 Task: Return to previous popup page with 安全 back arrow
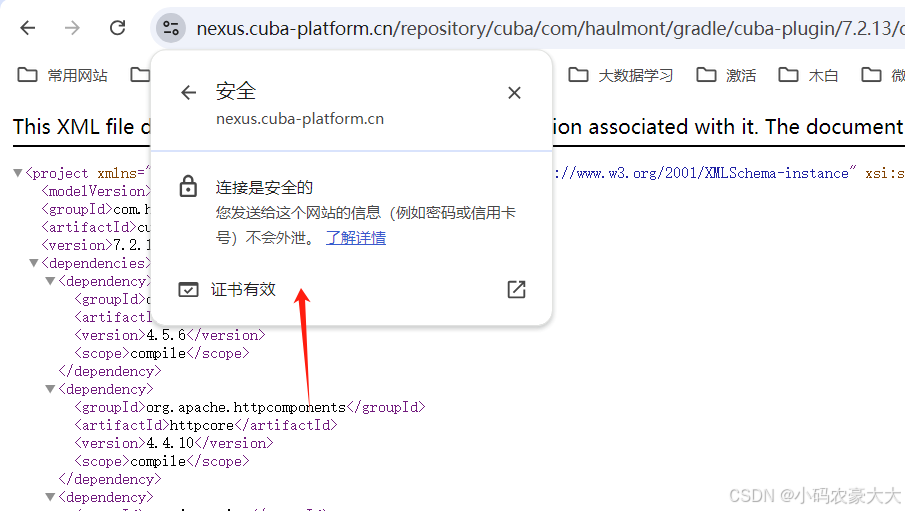[x=189, y=92]
